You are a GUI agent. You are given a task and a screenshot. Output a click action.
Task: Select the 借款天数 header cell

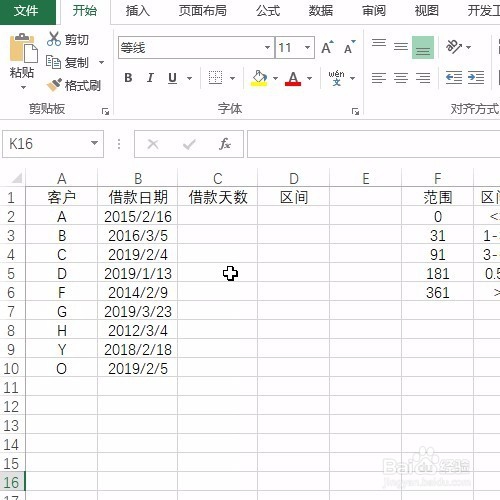[218, 197]
